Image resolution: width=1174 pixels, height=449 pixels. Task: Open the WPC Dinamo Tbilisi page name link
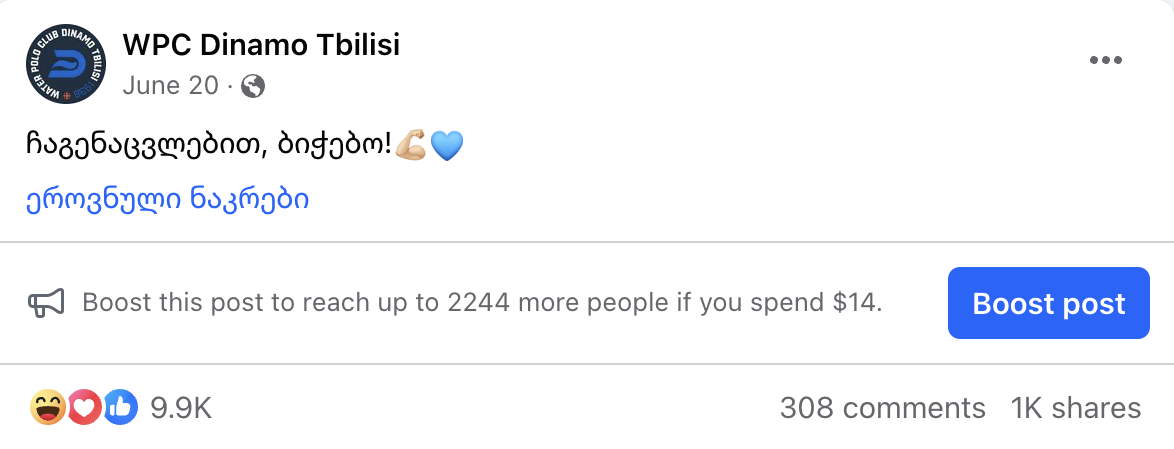(x=261, y=46)
